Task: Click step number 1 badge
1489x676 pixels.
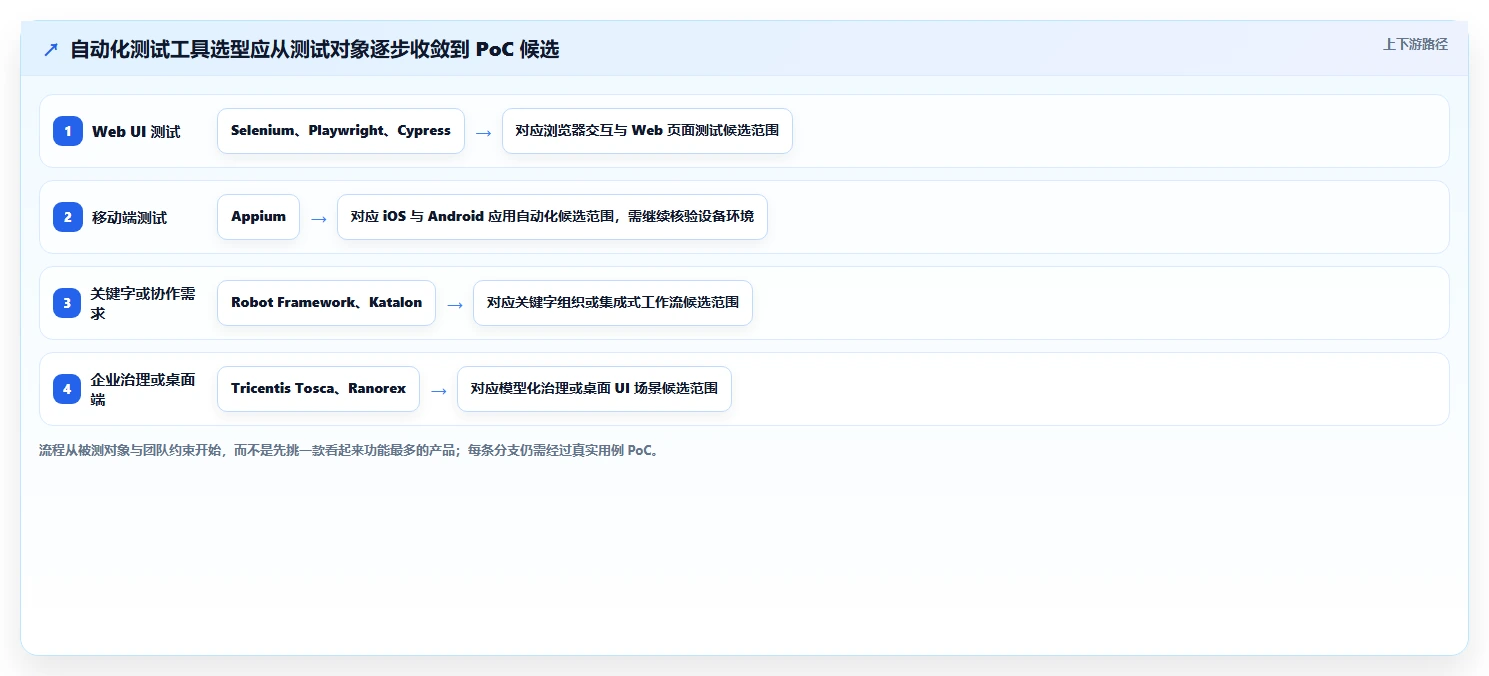Action: pos(68,131)
